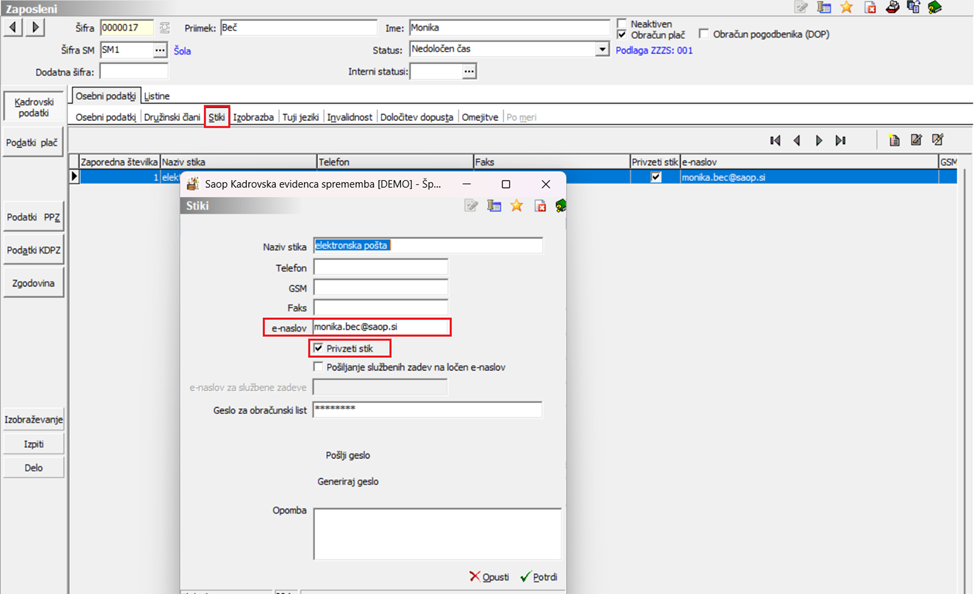Screen dimensions: 974x594
Task: Go to previous contact record in grid
Action: click(797, 140)
